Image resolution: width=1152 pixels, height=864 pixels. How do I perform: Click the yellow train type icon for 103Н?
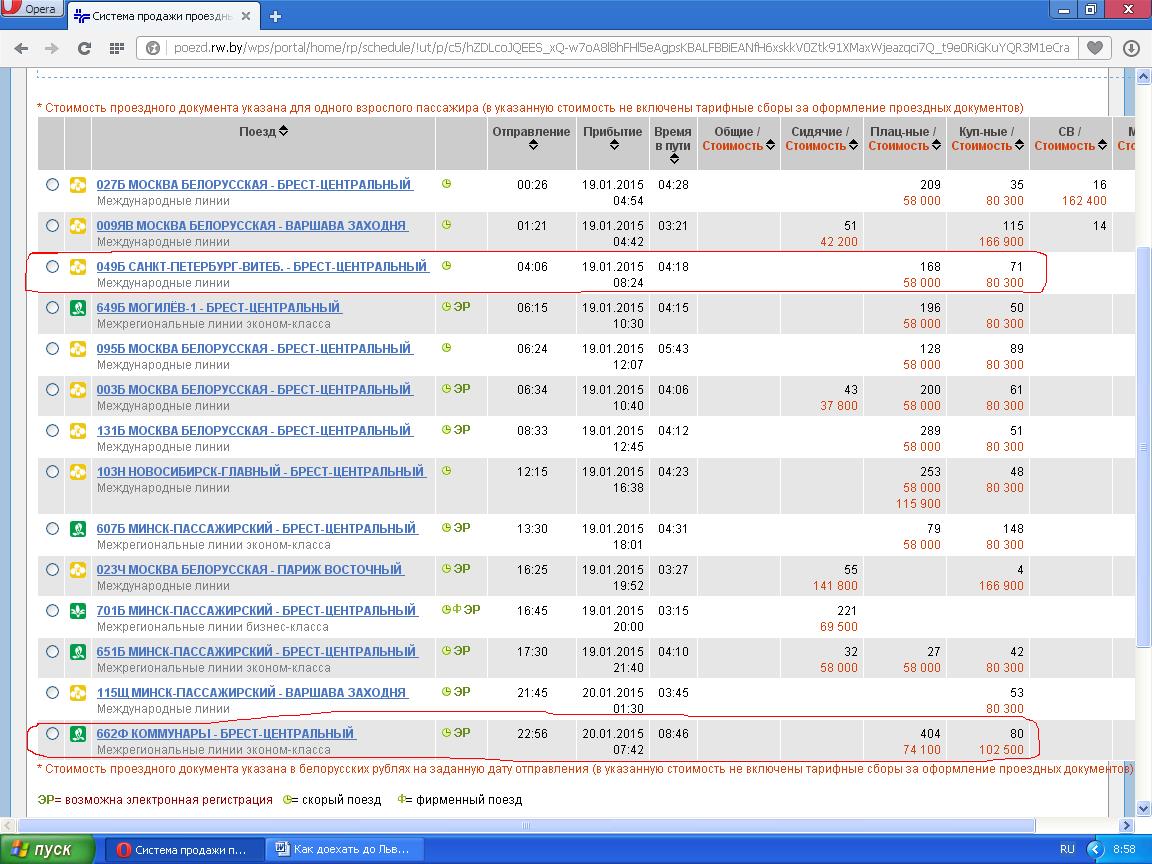[x=78, y=472]
